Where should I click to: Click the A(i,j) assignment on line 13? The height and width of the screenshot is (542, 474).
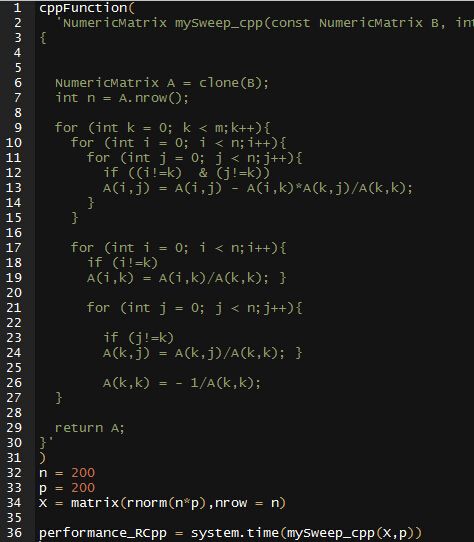click(x=258, y=188)
